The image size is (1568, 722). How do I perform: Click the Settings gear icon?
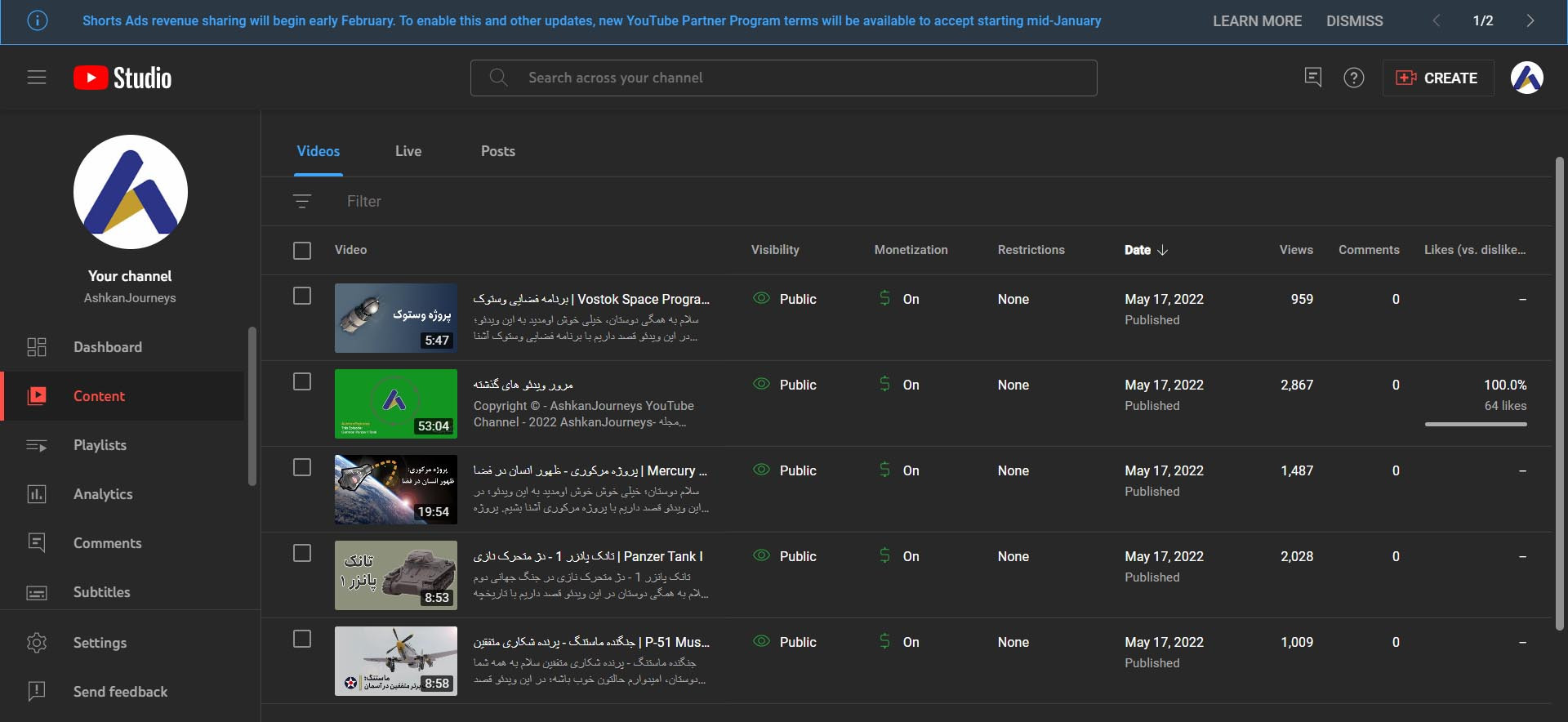point(37,643)
